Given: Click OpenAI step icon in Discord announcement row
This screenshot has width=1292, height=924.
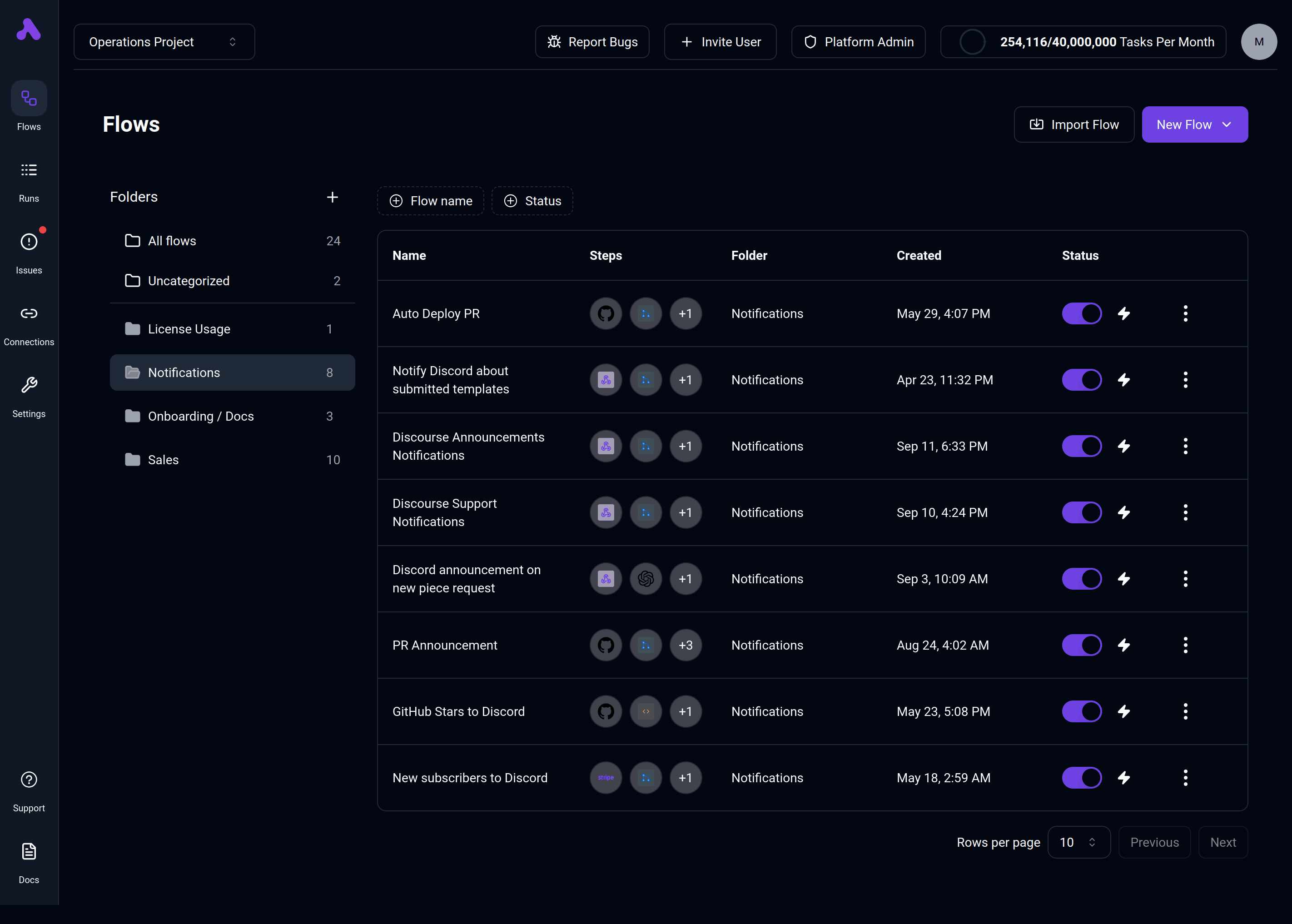Looking at the screenshot, I should 646,579.
